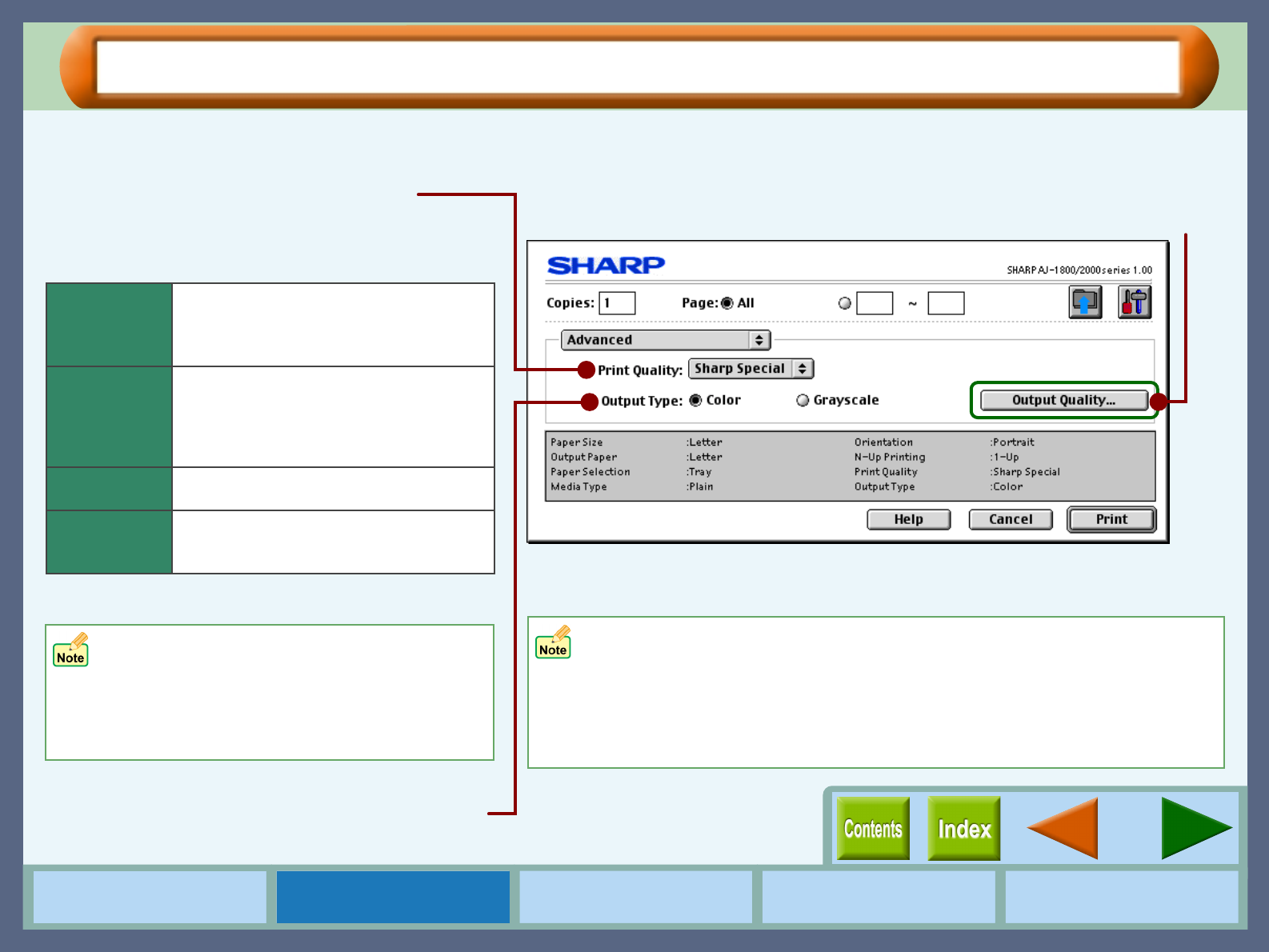Go to next page with green arrow
Image resolution: width=1269 pixels, height=952 pixels.
[x=1197, y=829]
